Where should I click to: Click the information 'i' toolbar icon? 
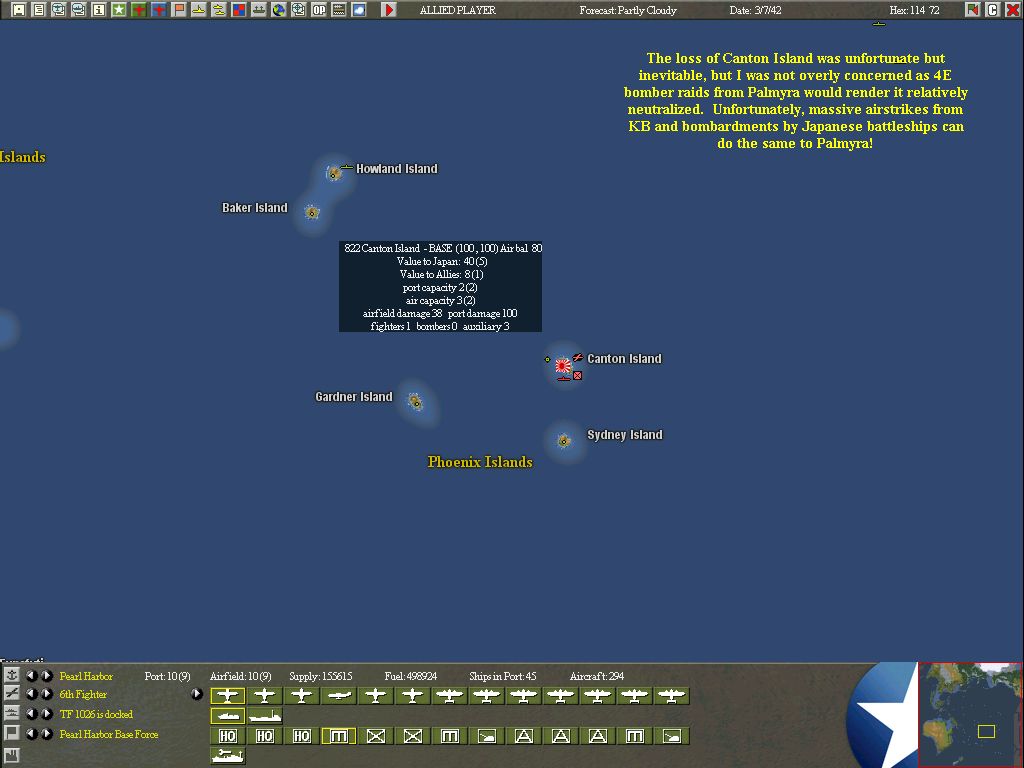point(99,10)
